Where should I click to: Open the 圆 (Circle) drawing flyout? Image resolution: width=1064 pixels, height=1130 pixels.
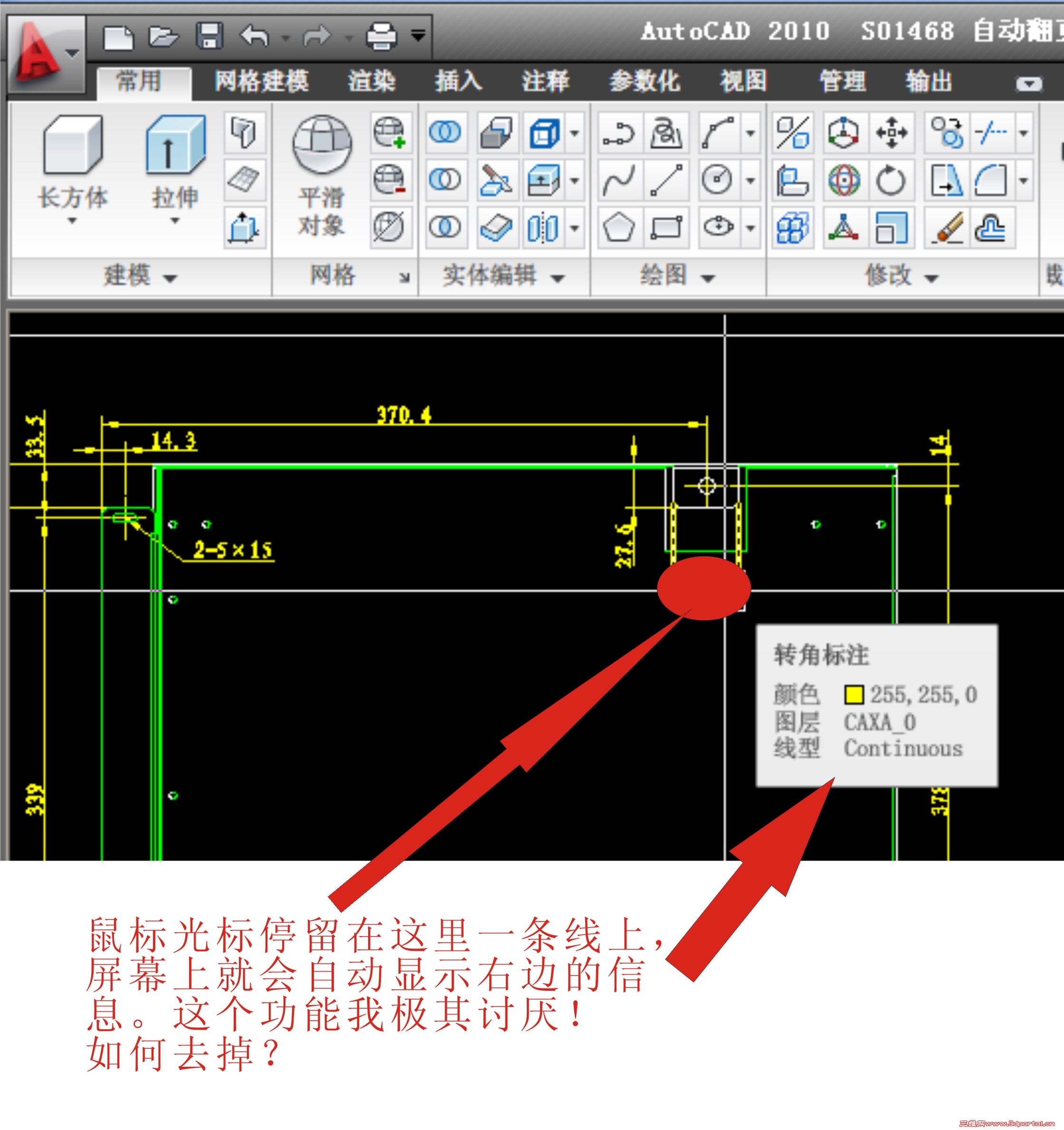pos(750,180)
